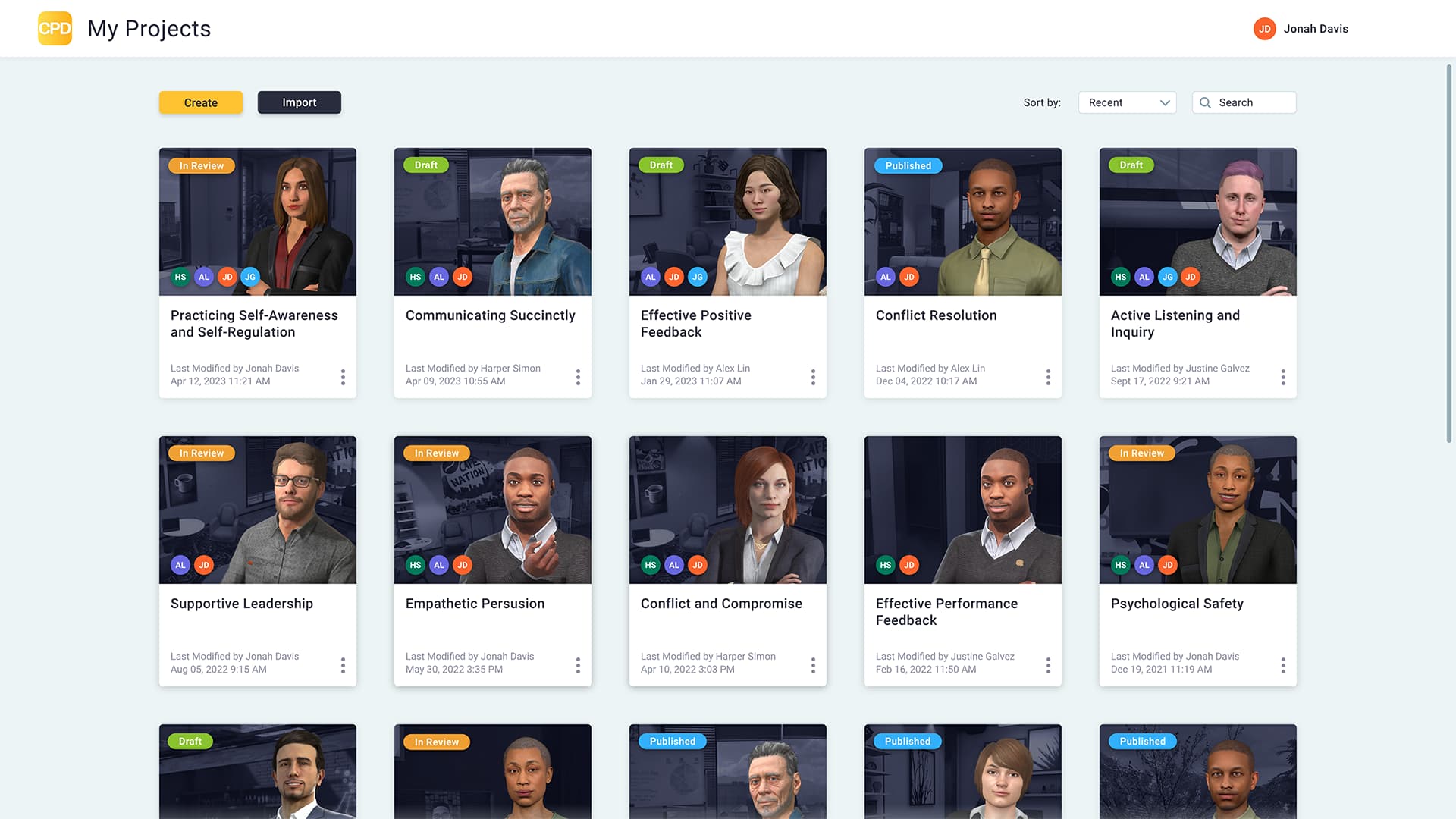Image resolution: width=1456 pixels, height=819 pixels.
Task: Click AL avatar on Supportive Leadership card
Action: pyautogui.click(x=180, y=565)
